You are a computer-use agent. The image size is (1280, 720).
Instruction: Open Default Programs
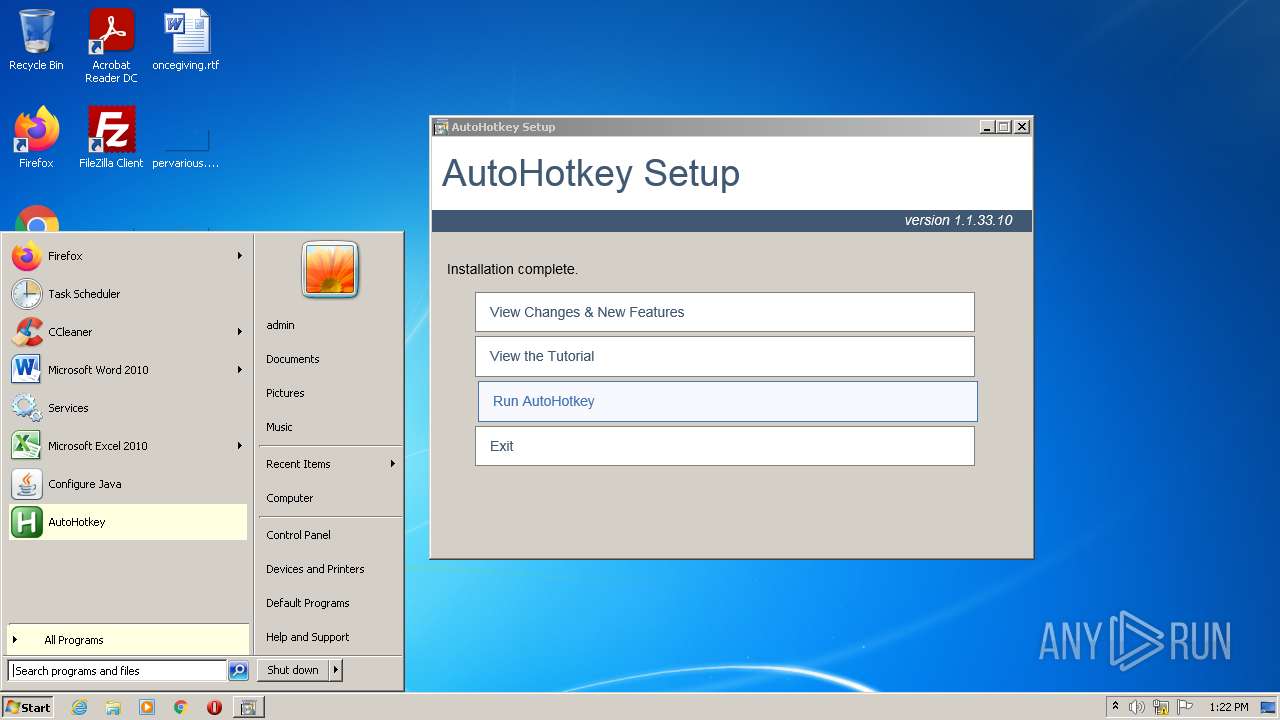coord(330,603)
